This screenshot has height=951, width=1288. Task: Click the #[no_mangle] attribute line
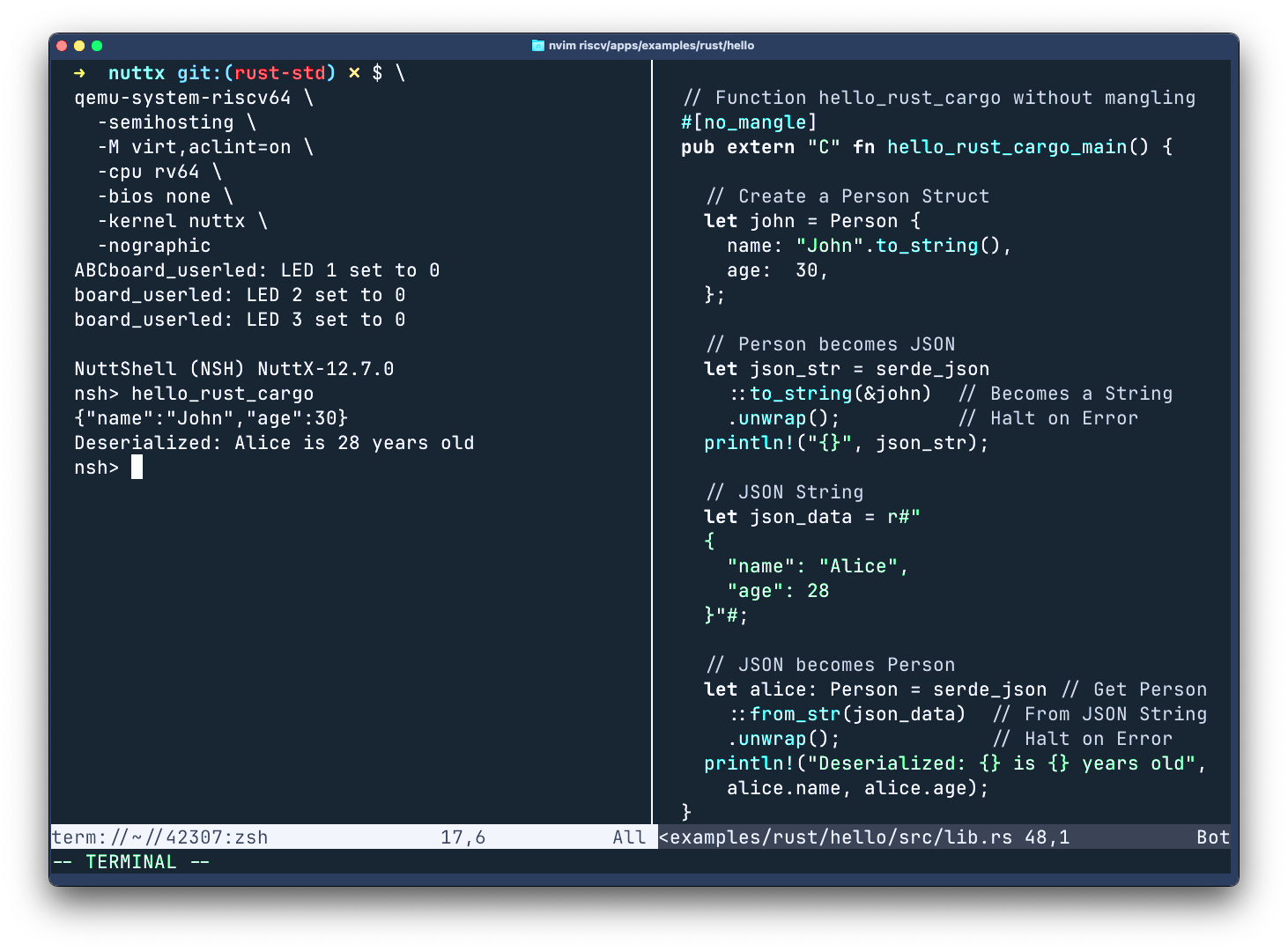tap(749, 122)
